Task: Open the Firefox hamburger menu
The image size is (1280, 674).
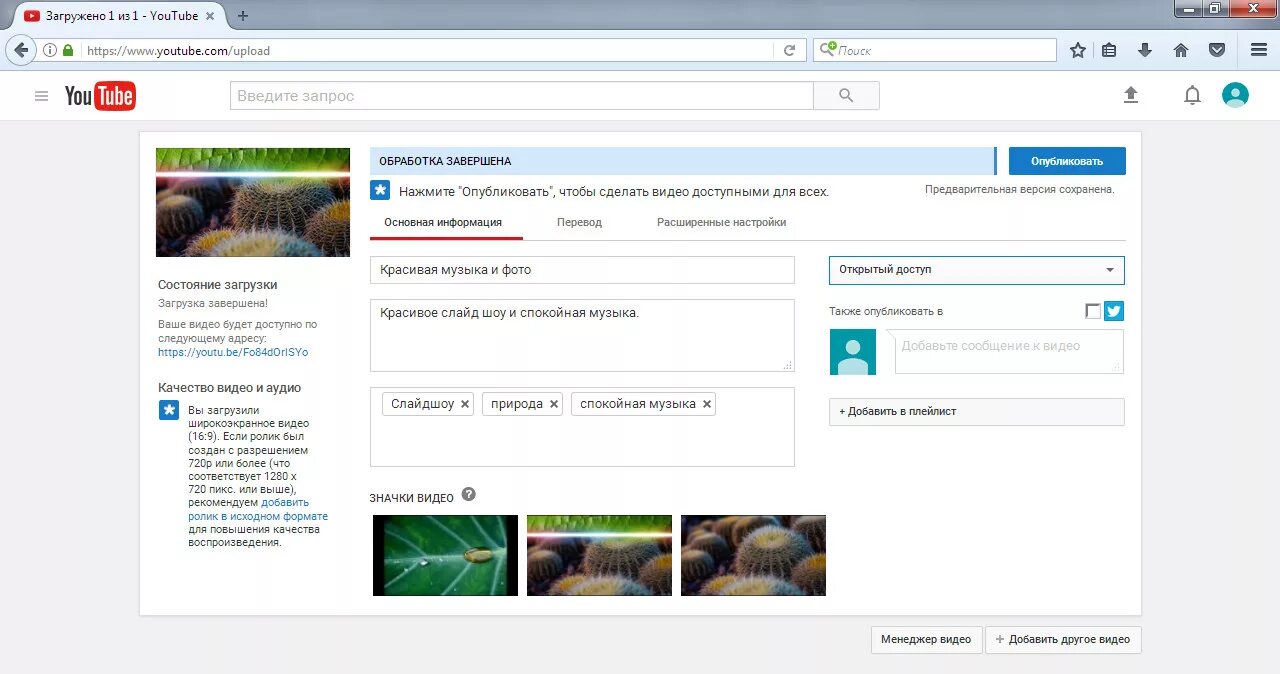Action: 1259,50
